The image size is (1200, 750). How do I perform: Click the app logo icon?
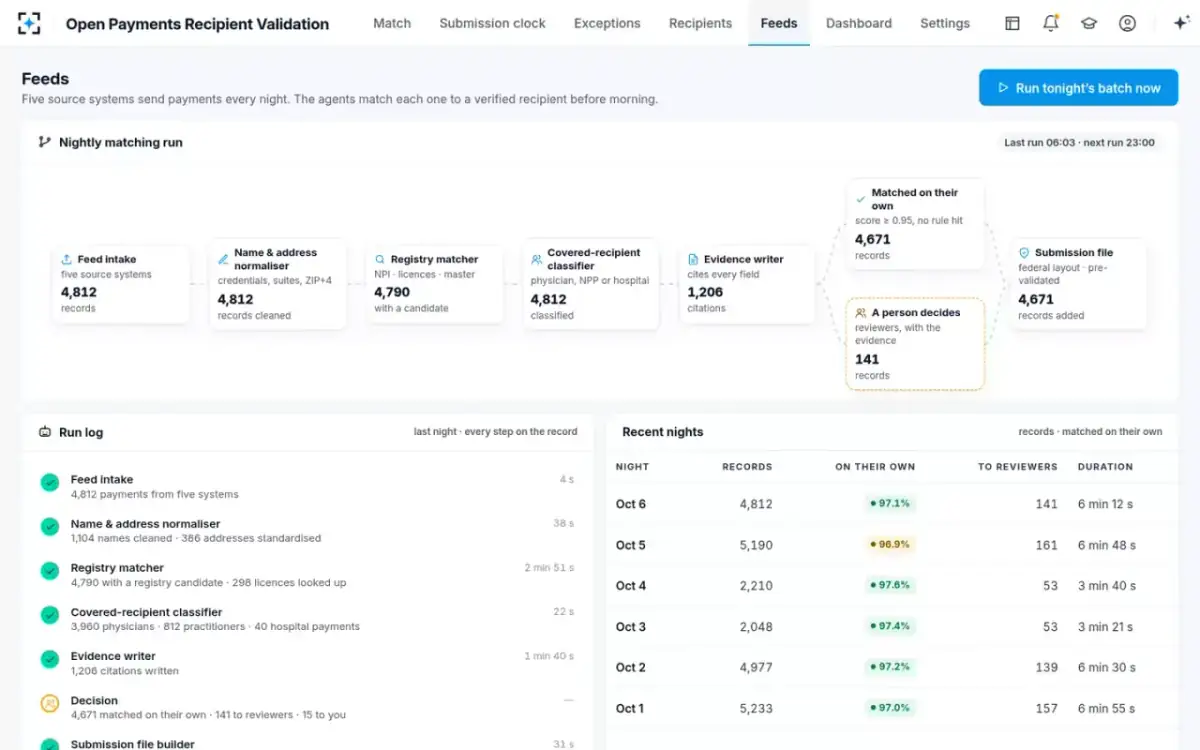click(30, 23)
